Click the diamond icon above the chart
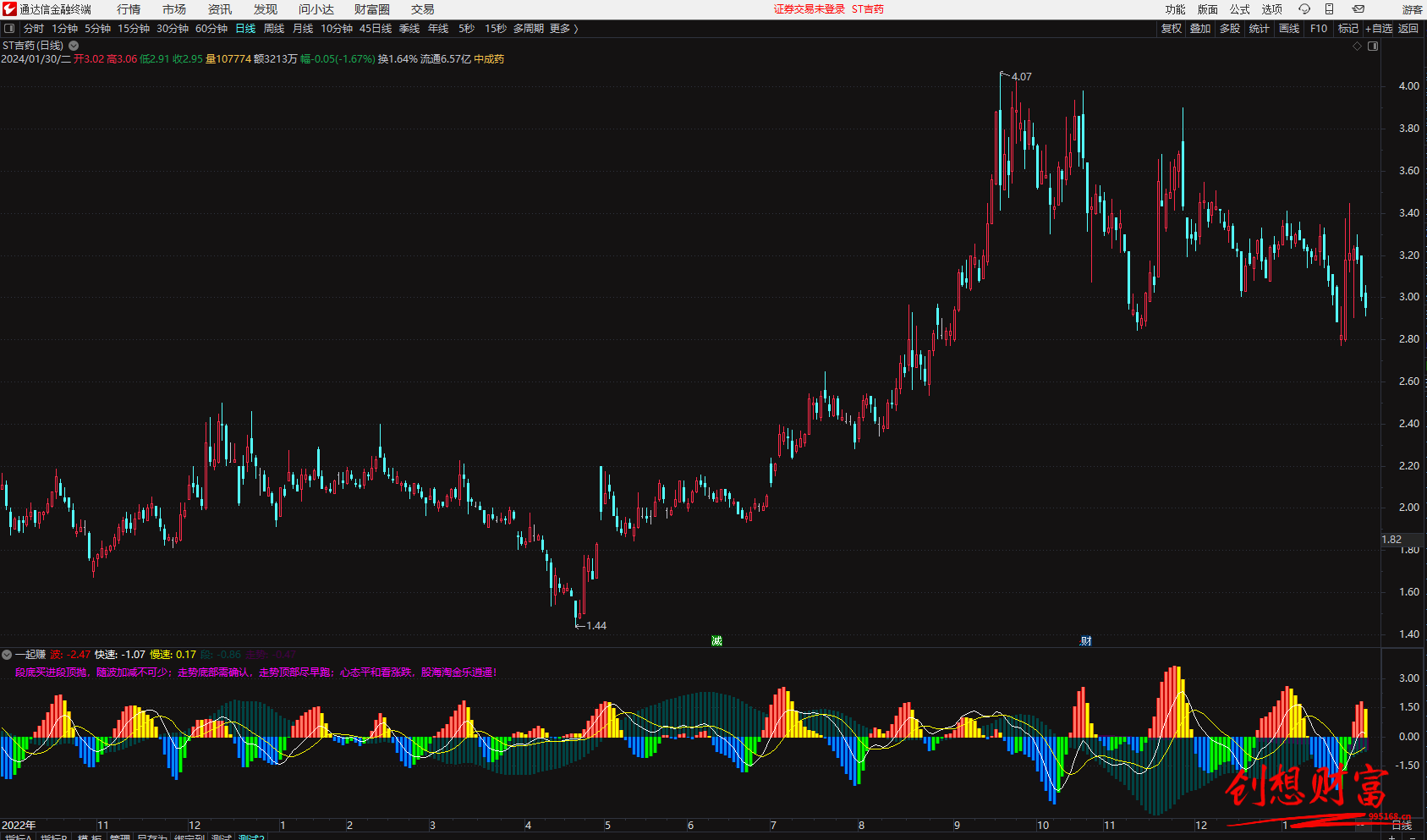The width and height of the screenshot is (1427, 840). coord(1357,47)
